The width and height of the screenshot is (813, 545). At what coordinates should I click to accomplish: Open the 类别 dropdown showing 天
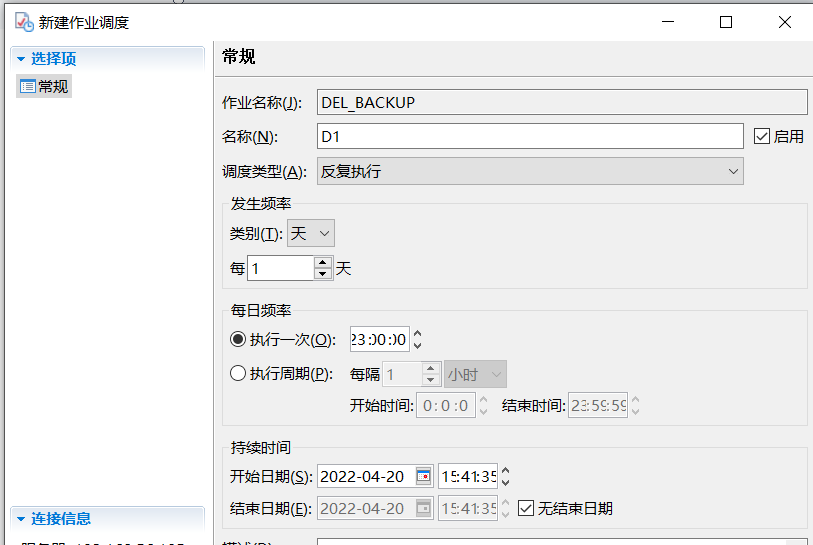tap(311, 233)
